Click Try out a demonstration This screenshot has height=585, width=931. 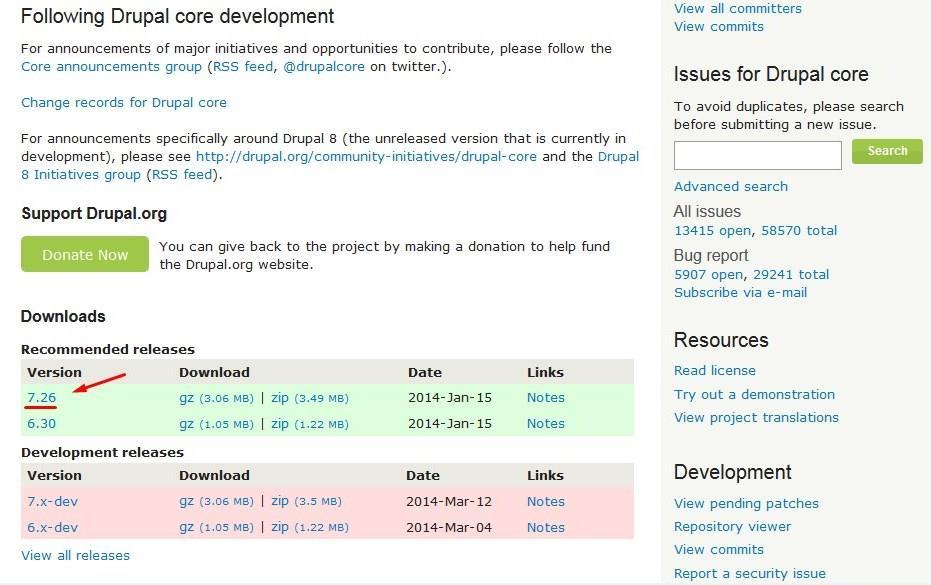pyautogui.click(x=755, y=394)
